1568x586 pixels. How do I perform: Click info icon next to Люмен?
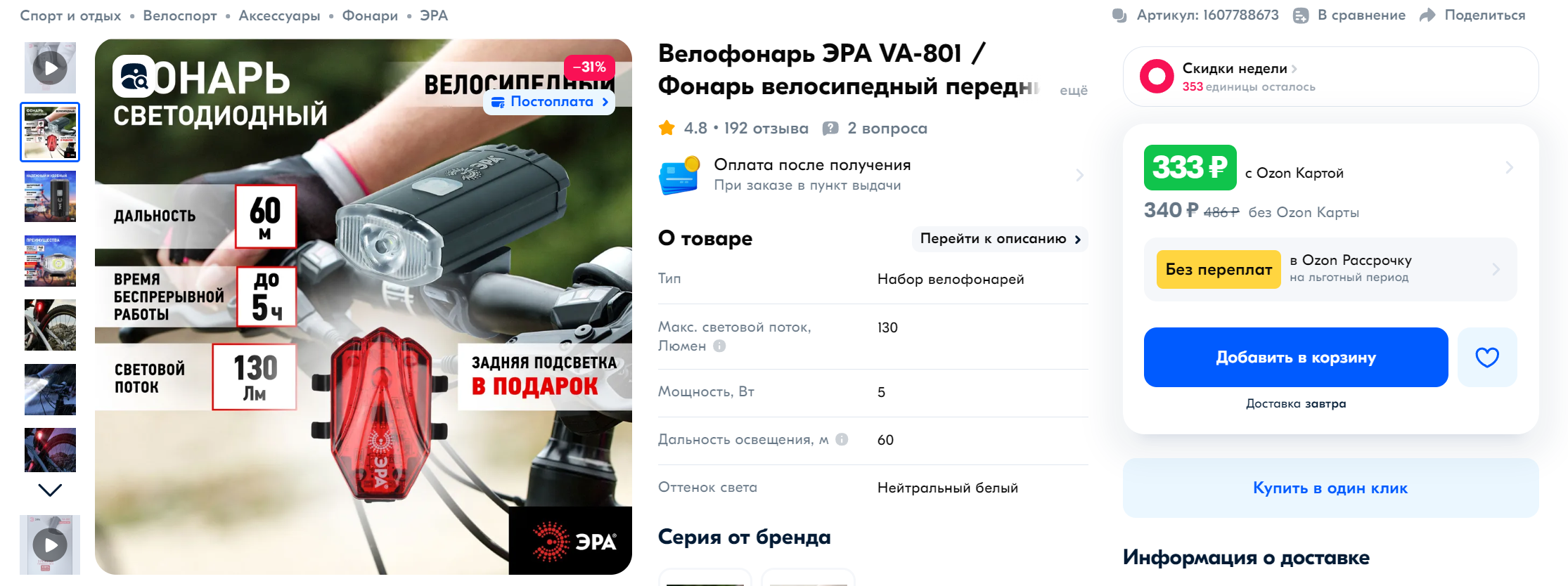pyautogui.click(x=719, y=346)
